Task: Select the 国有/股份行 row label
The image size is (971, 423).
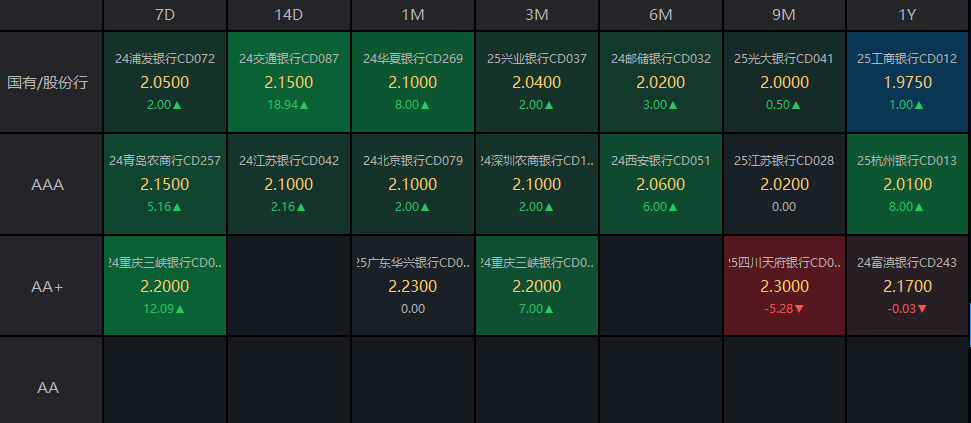Action: point(48,82)
